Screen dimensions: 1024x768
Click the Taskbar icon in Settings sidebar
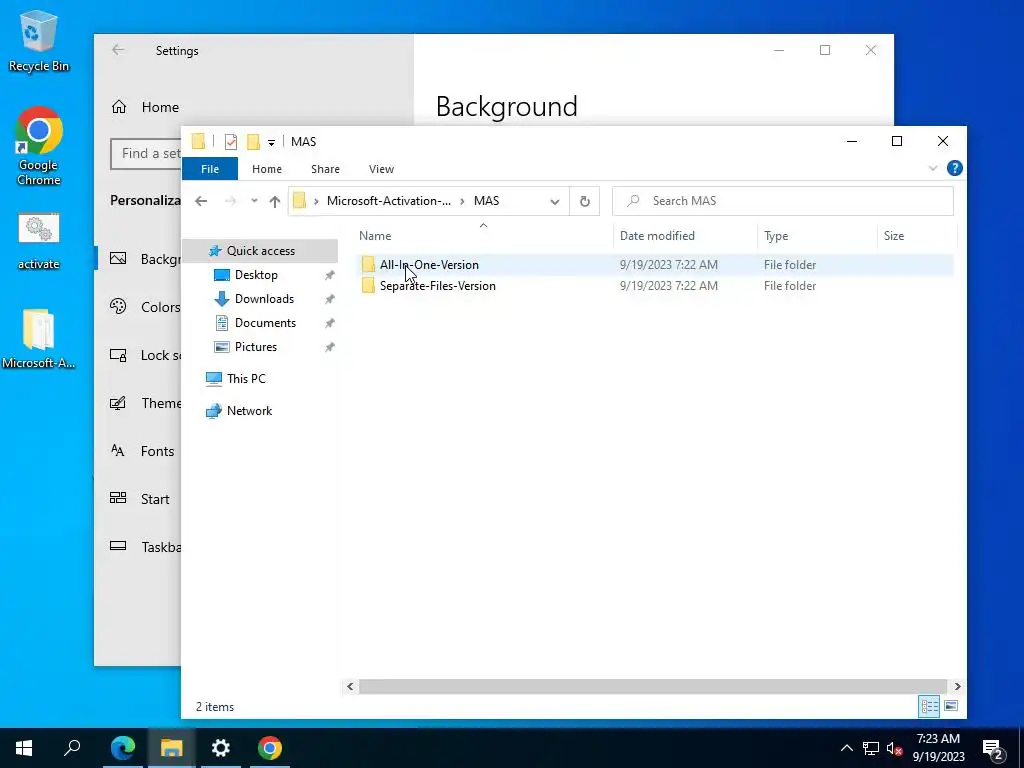(118, 547)
